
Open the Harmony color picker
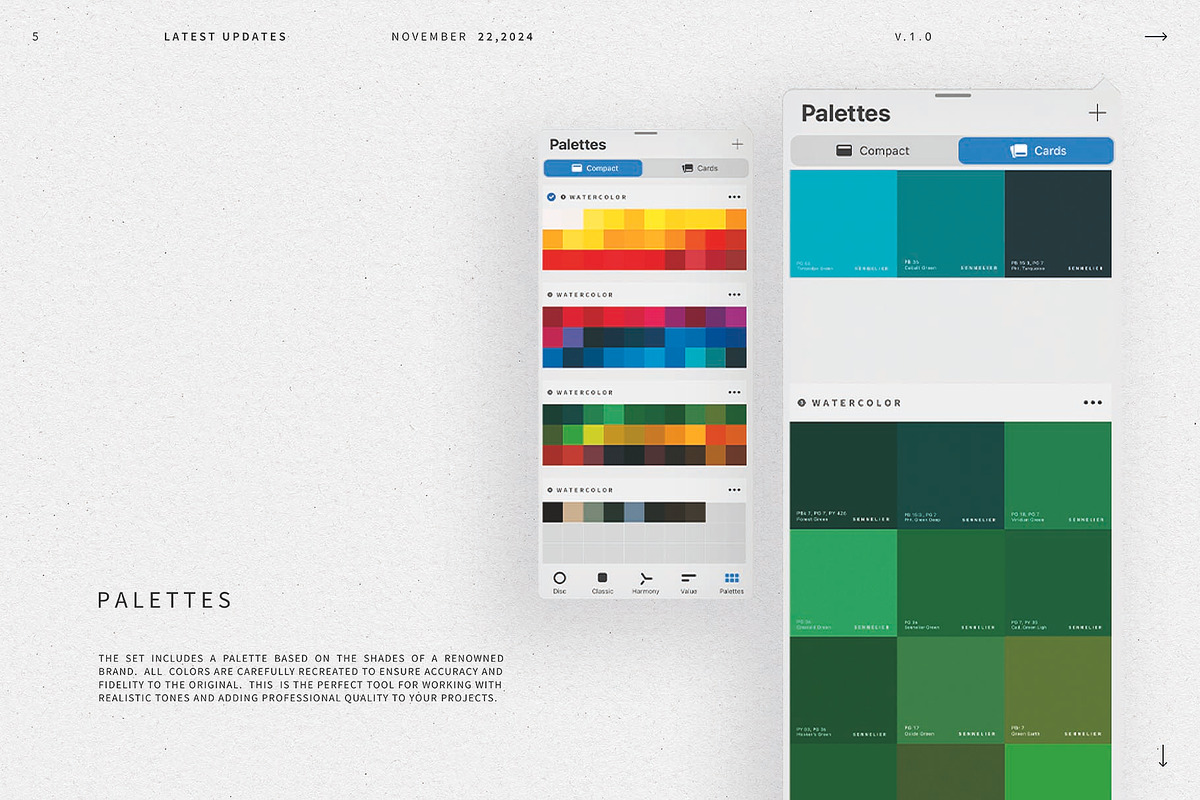(646, 582)
